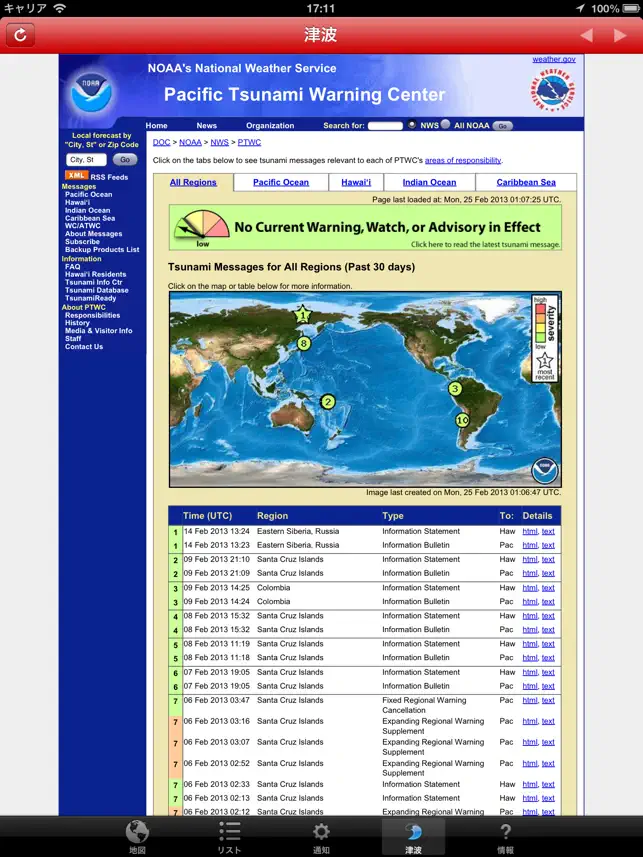This screenshot has width=643, height=857.
Task: Open the 情報 info tab
Action: click(505, 837)
